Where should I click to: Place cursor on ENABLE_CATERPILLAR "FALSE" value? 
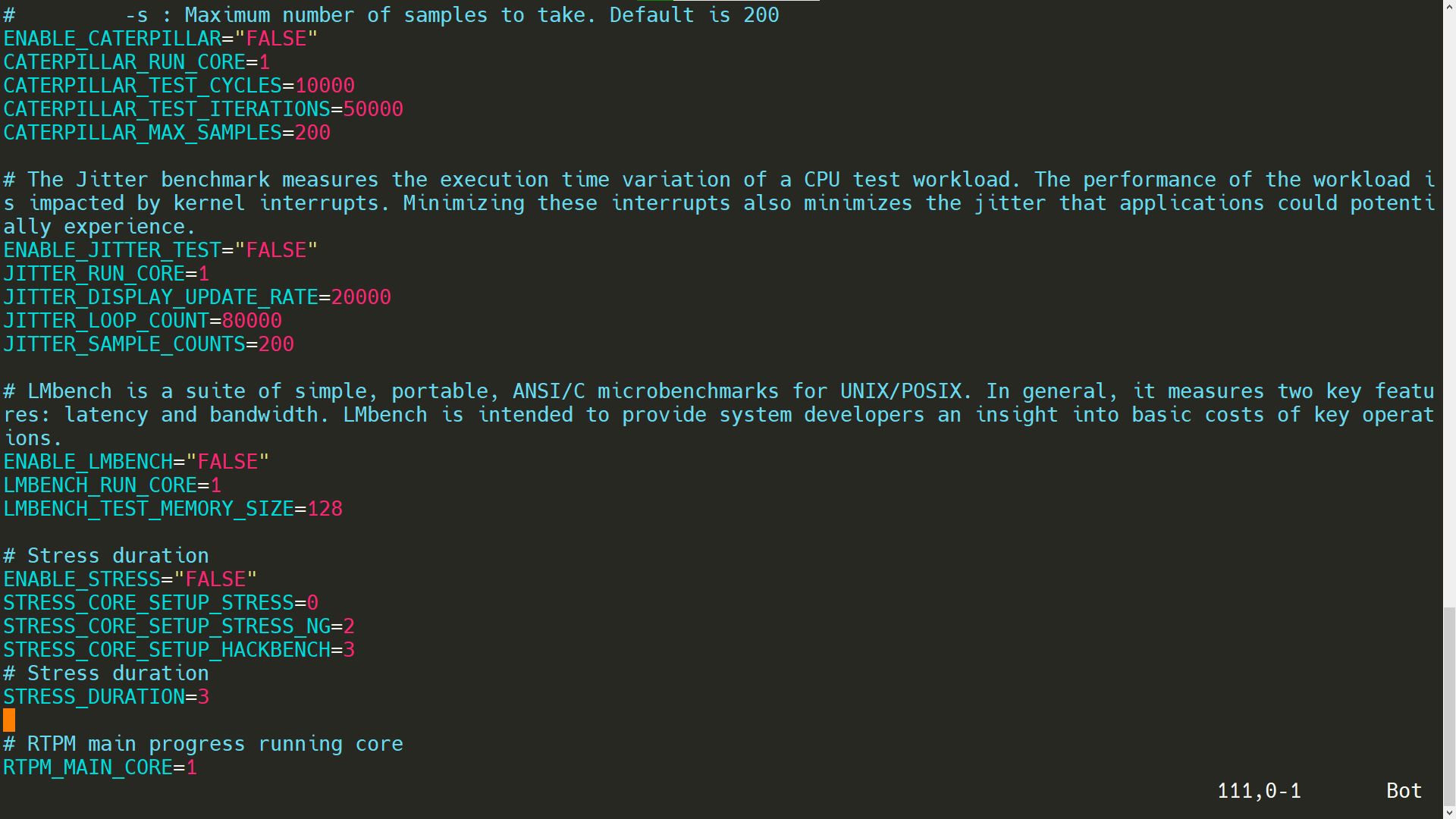[x=276, y=39]
